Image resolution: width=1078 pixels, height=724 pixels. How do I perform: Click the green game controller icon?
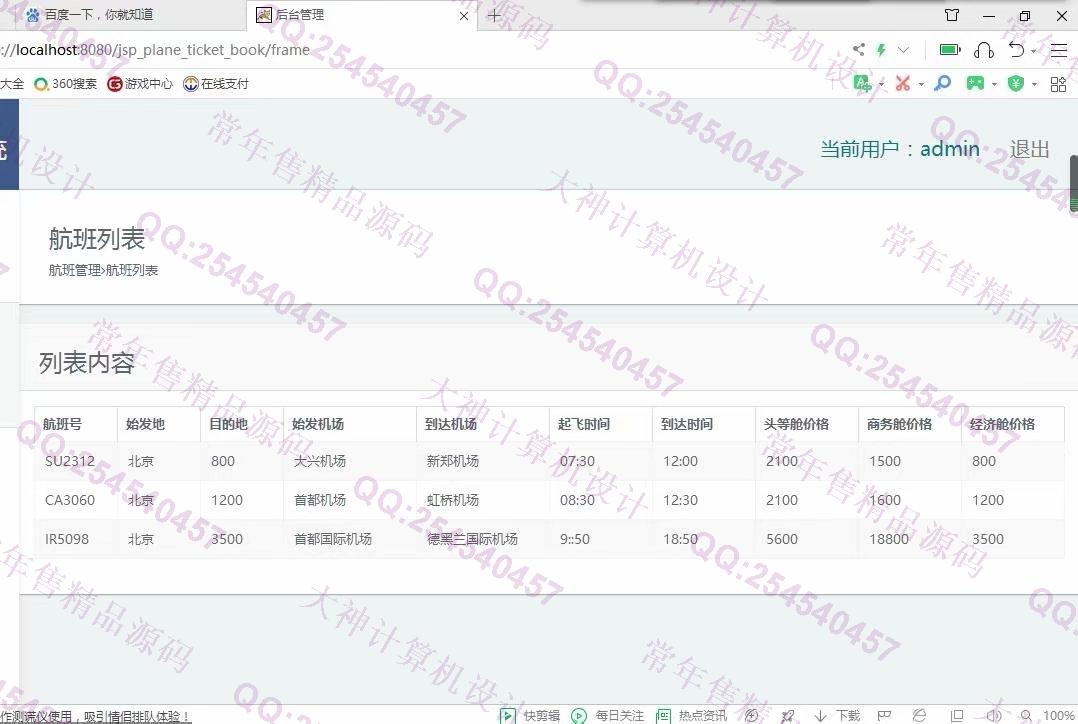[974, 84]
